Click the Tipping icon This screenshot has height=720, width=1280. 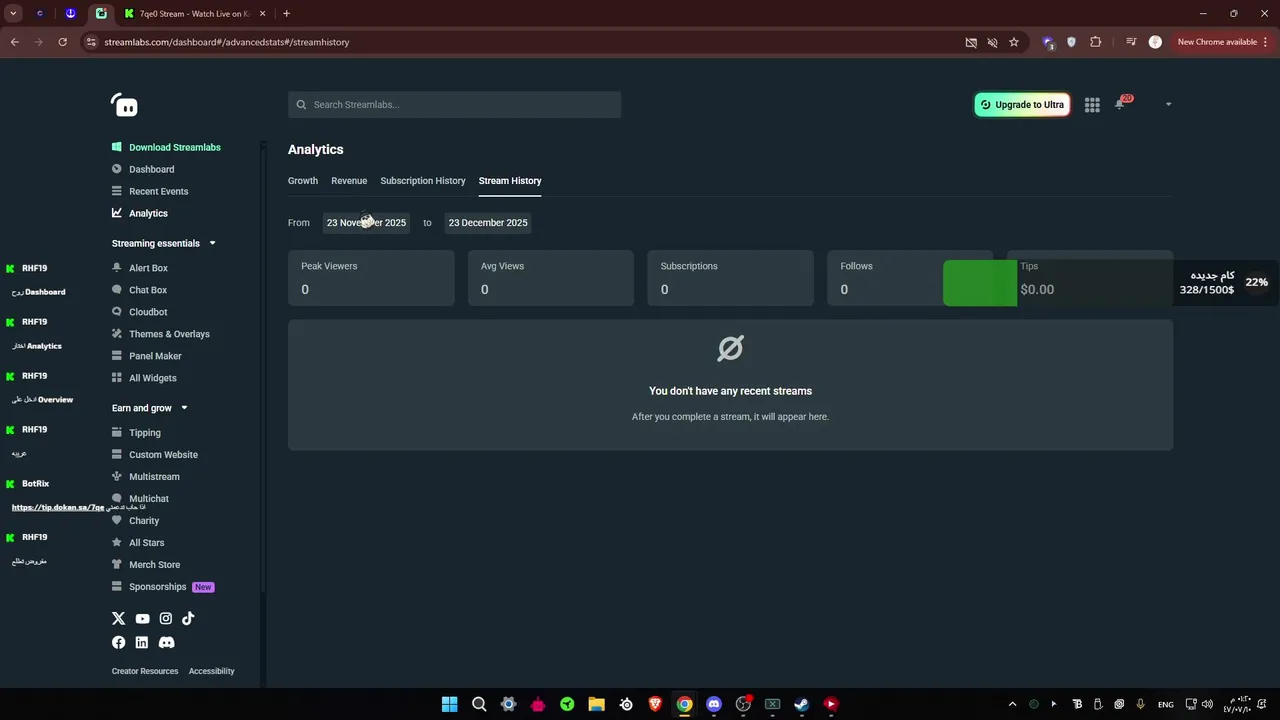[x=117, y=433]
